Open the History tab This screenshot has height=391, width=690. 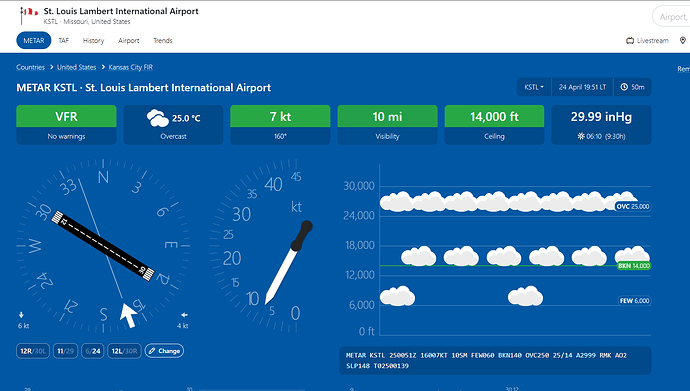pos(93,40)
